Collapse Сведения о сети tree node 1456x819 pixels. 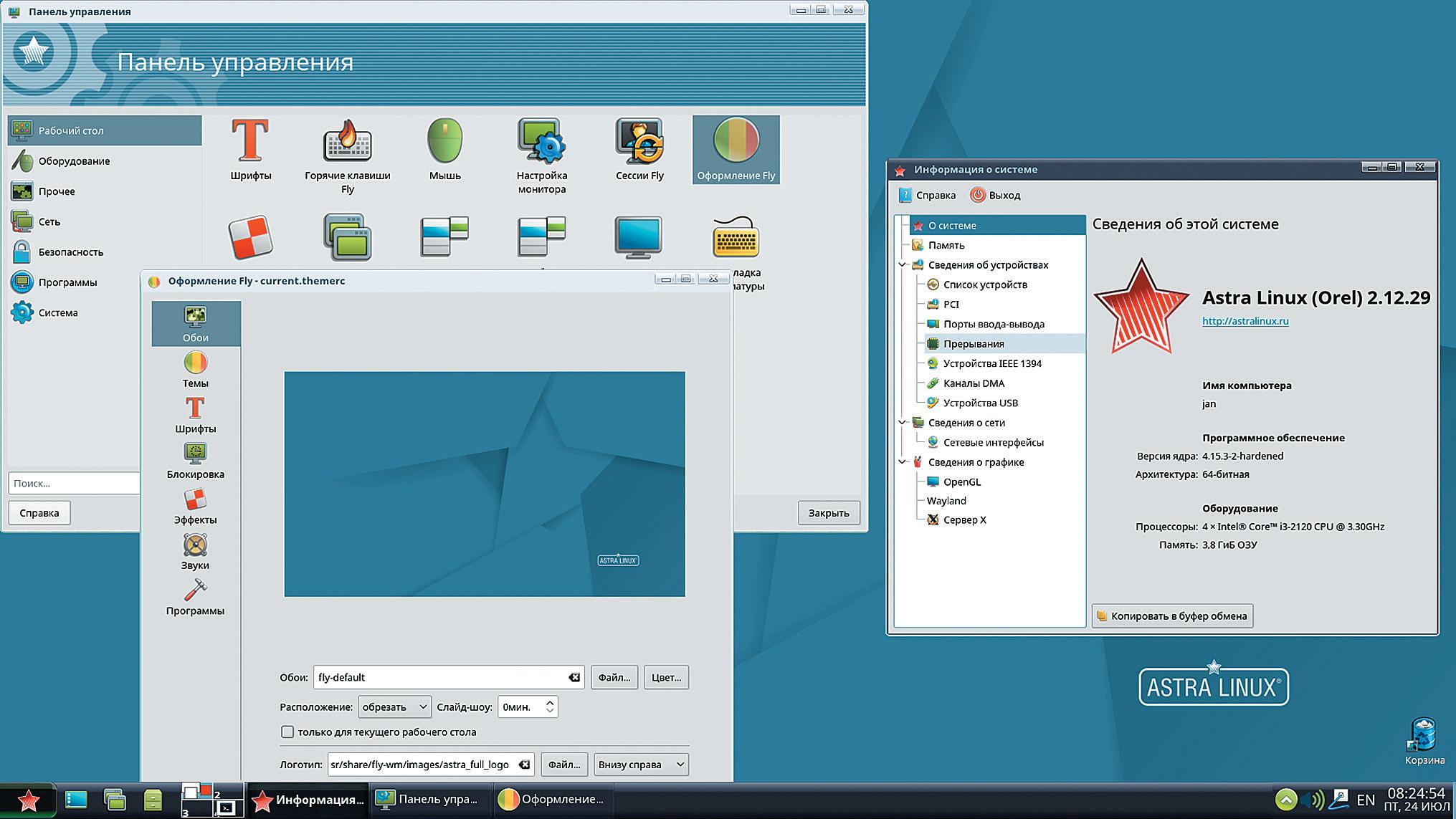[x=903, y=422]
